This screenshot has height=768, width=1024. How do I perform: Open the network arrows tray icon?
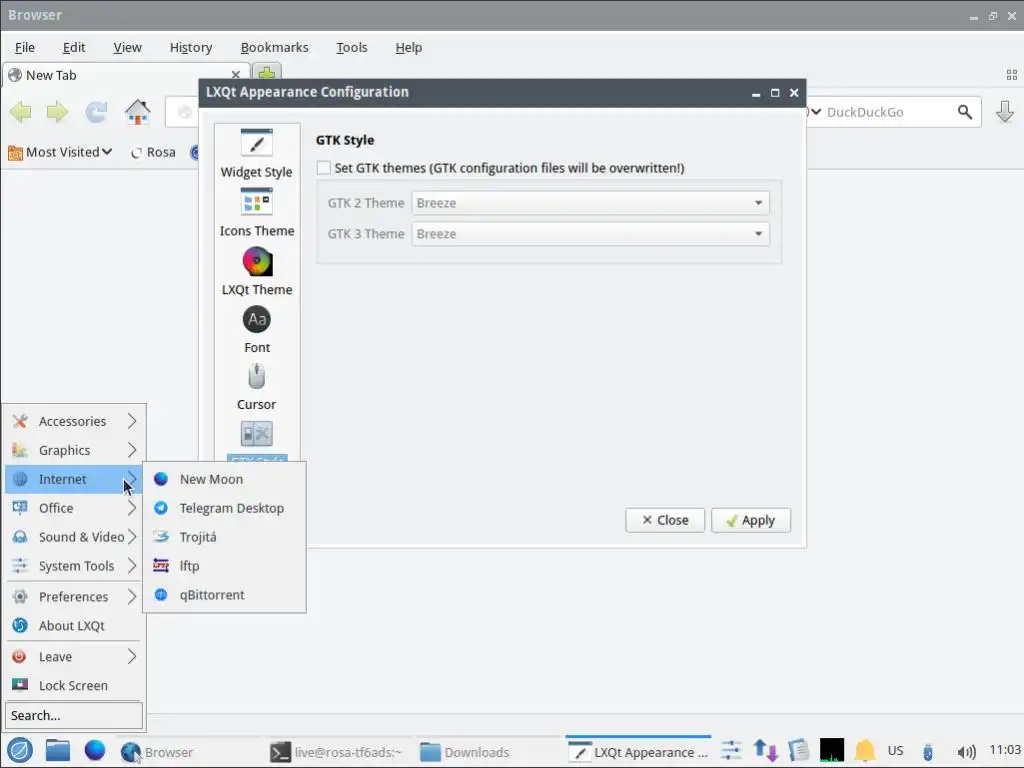(x=765, y=751)
